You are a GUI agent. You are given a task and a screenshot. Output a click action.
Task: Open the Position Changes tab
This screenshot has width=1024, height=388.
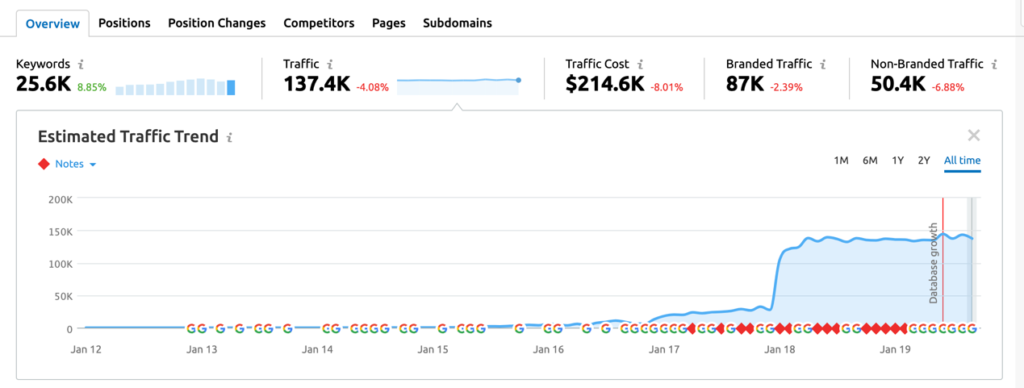pos(217,23)
